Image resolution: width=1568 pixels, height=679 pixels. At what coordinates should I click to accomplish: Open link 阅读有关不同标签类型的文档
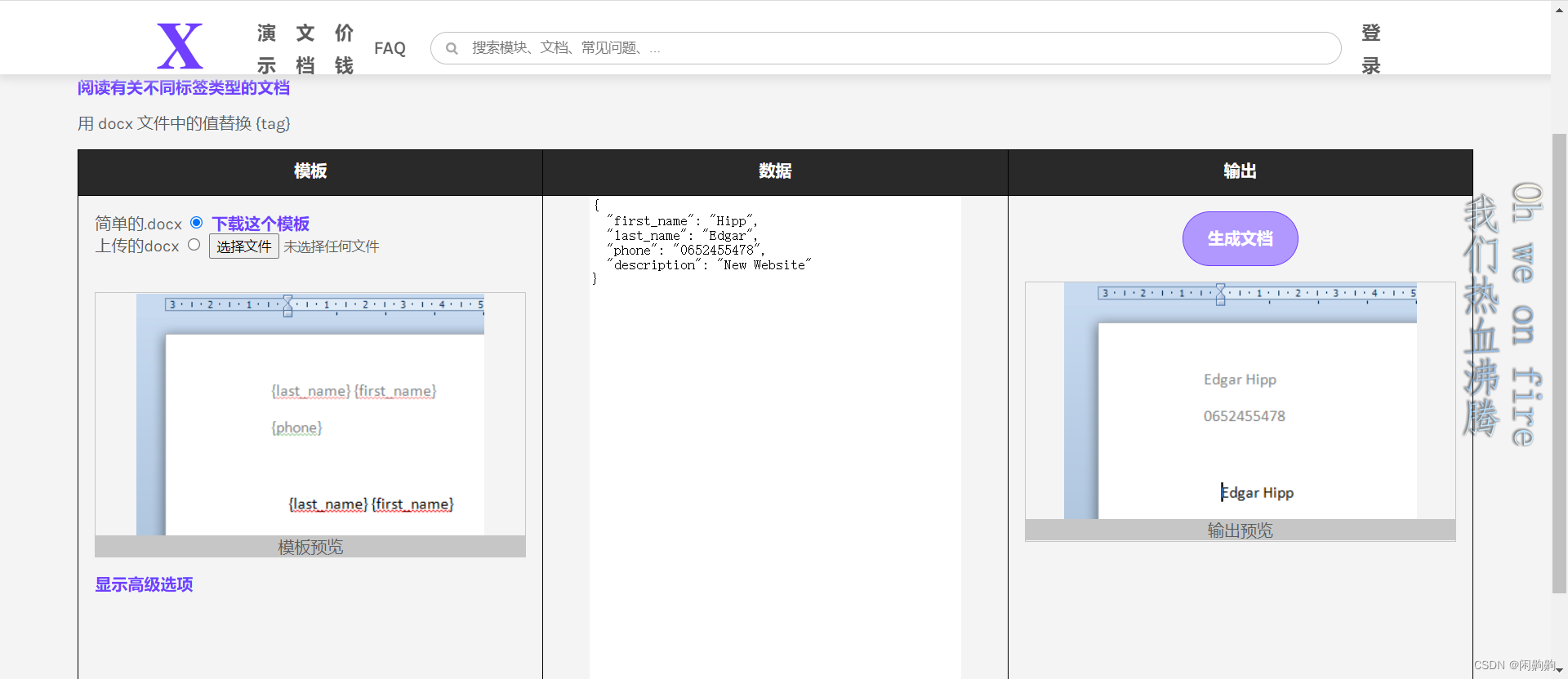coord(184,88)
